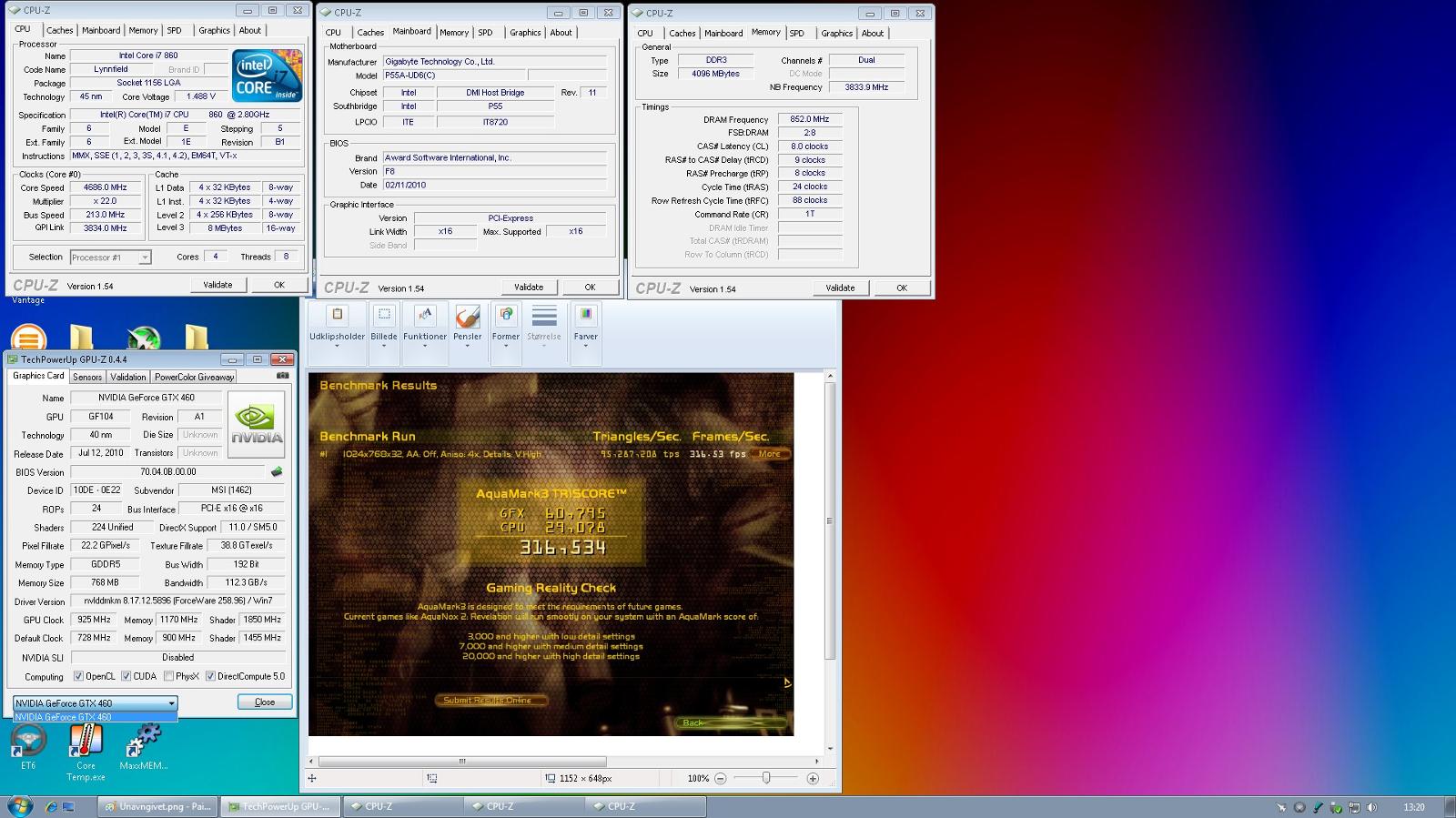Open the ET6 desktop shortcut
Image resolution: width=1456 pixels, height=818 pixels.
click(28, 745)
